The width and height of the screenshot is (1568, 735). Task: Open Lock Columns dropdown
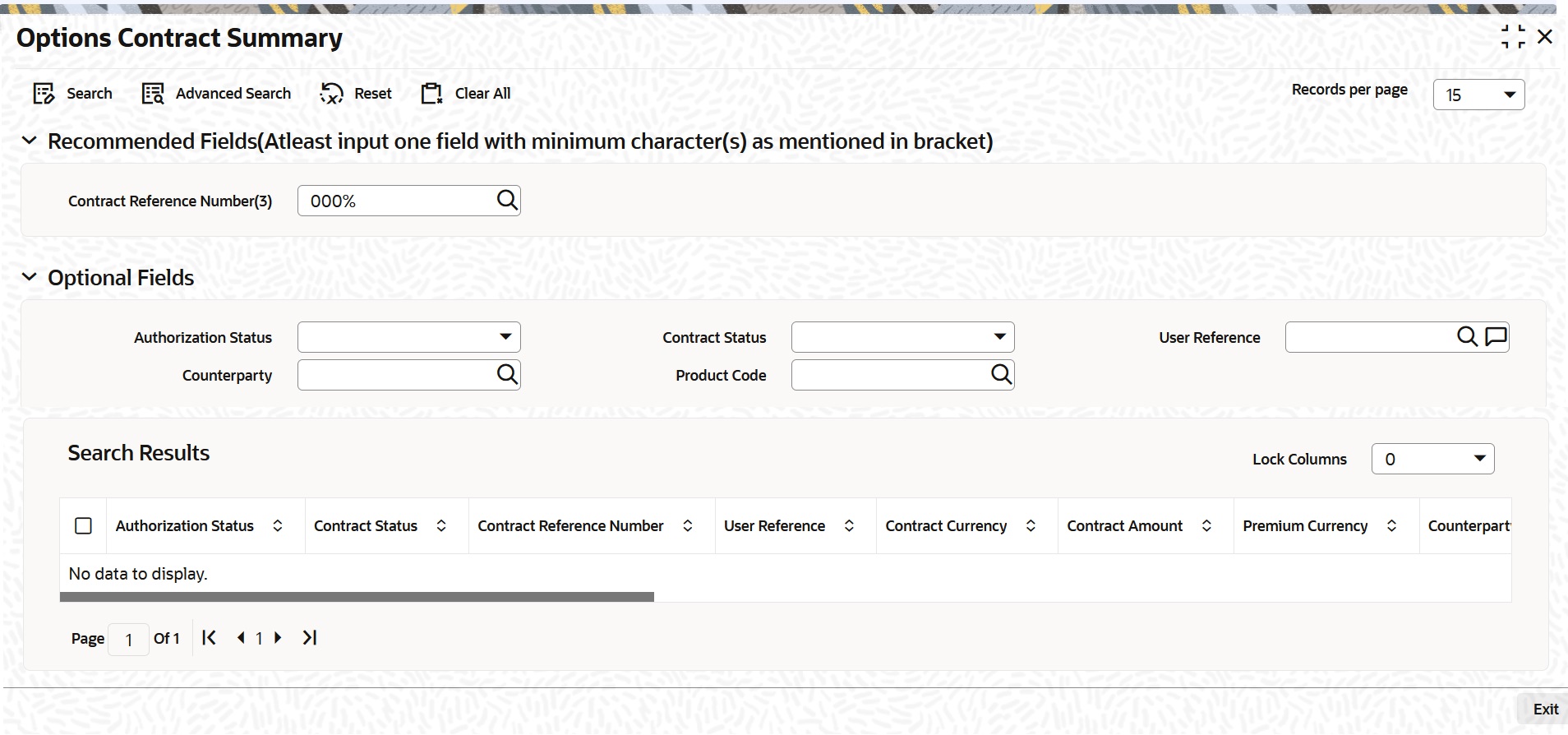click(x=1432, y=459)
